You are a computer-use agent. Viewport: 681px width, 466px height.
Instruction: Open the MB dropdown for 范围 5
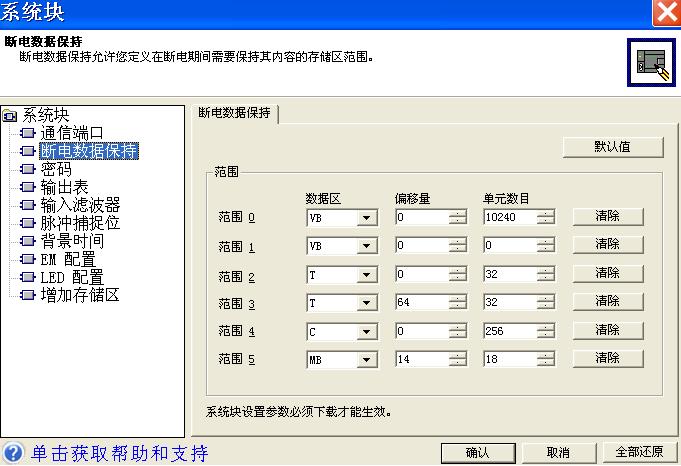(366, 358)
